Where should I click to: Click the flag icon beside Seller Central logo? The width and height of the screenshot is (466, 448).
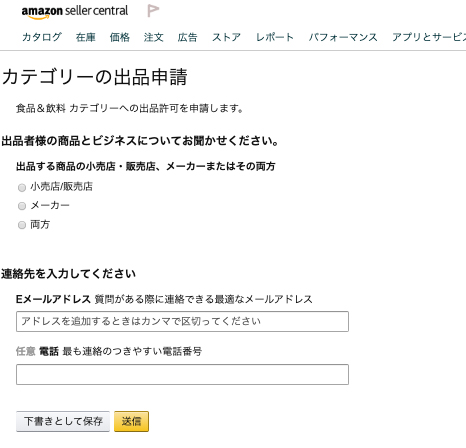tap(153, 11)
